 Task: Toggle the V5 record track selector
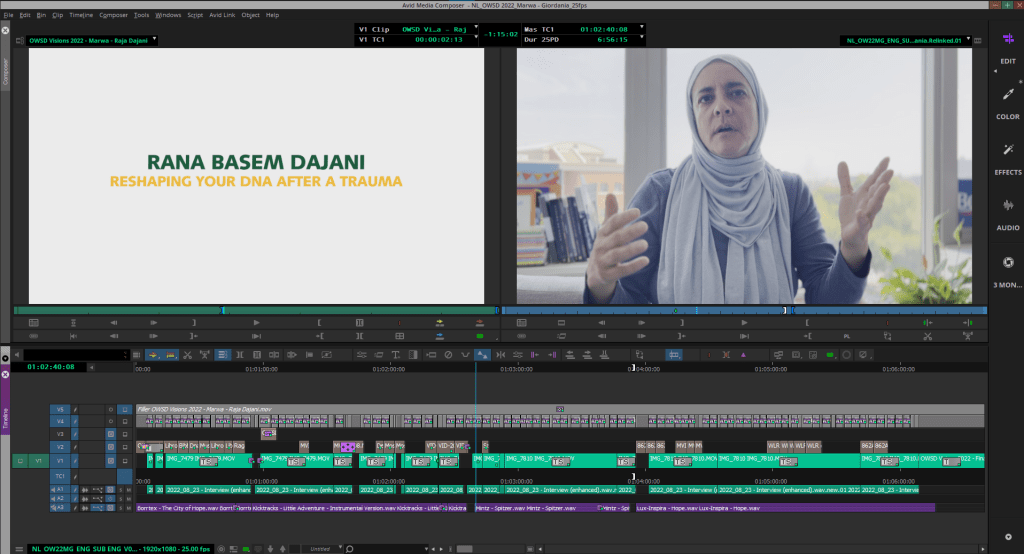tap(59, 409)
